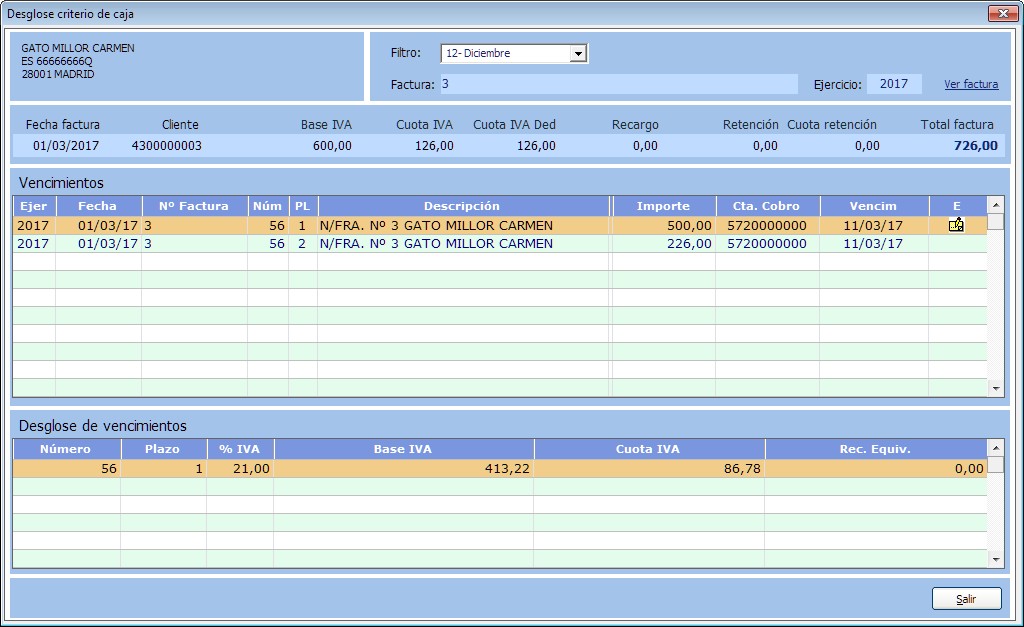Sort by the Ejer column header

point(34,206)
